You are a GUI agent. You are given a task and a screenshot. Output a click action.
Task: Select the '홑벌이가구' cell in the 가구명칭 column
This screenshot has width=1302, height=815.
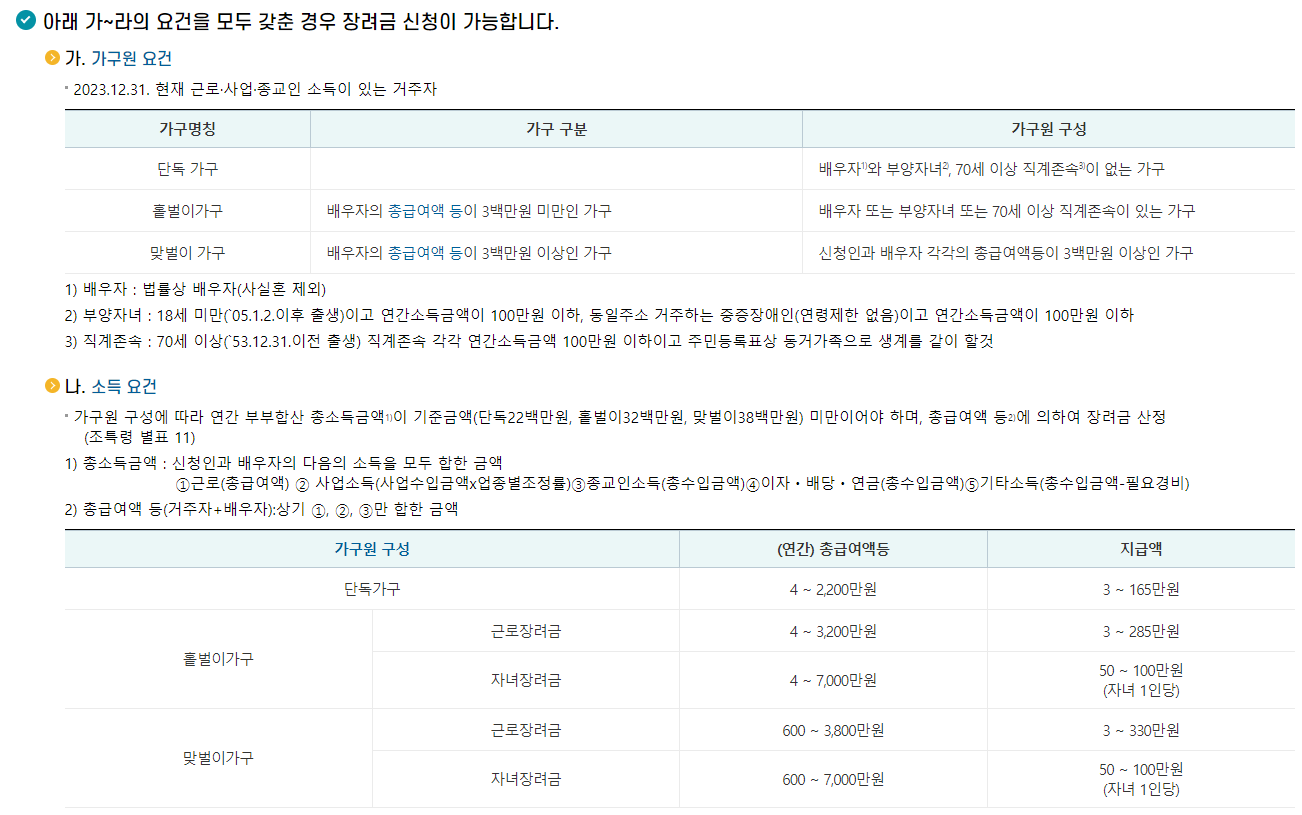click(188, 211)
